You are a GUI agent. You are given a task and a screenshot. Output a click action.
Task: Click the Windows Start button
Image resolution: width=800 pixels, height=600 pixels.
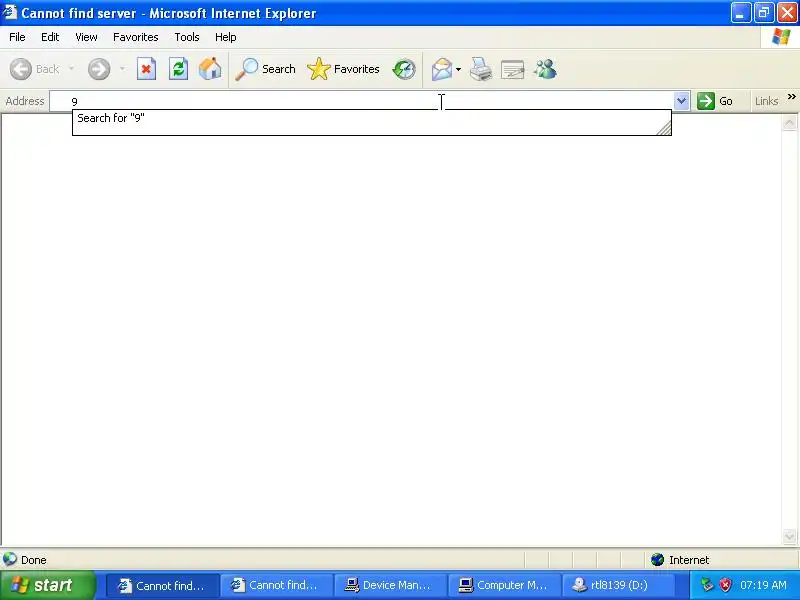click(48, 585)
